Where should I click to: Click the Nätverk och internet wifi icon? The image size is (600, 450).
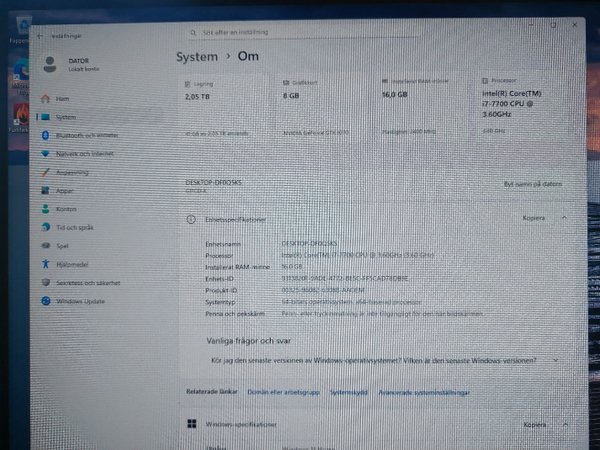pyautogui.click(x=45, y=154)
